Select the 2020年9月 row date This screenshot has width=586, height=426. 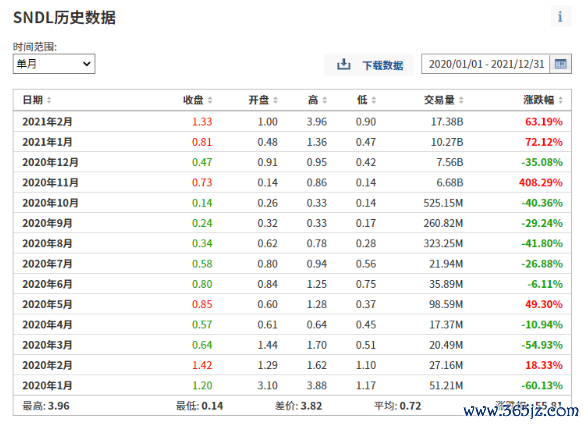click(47, 223)
